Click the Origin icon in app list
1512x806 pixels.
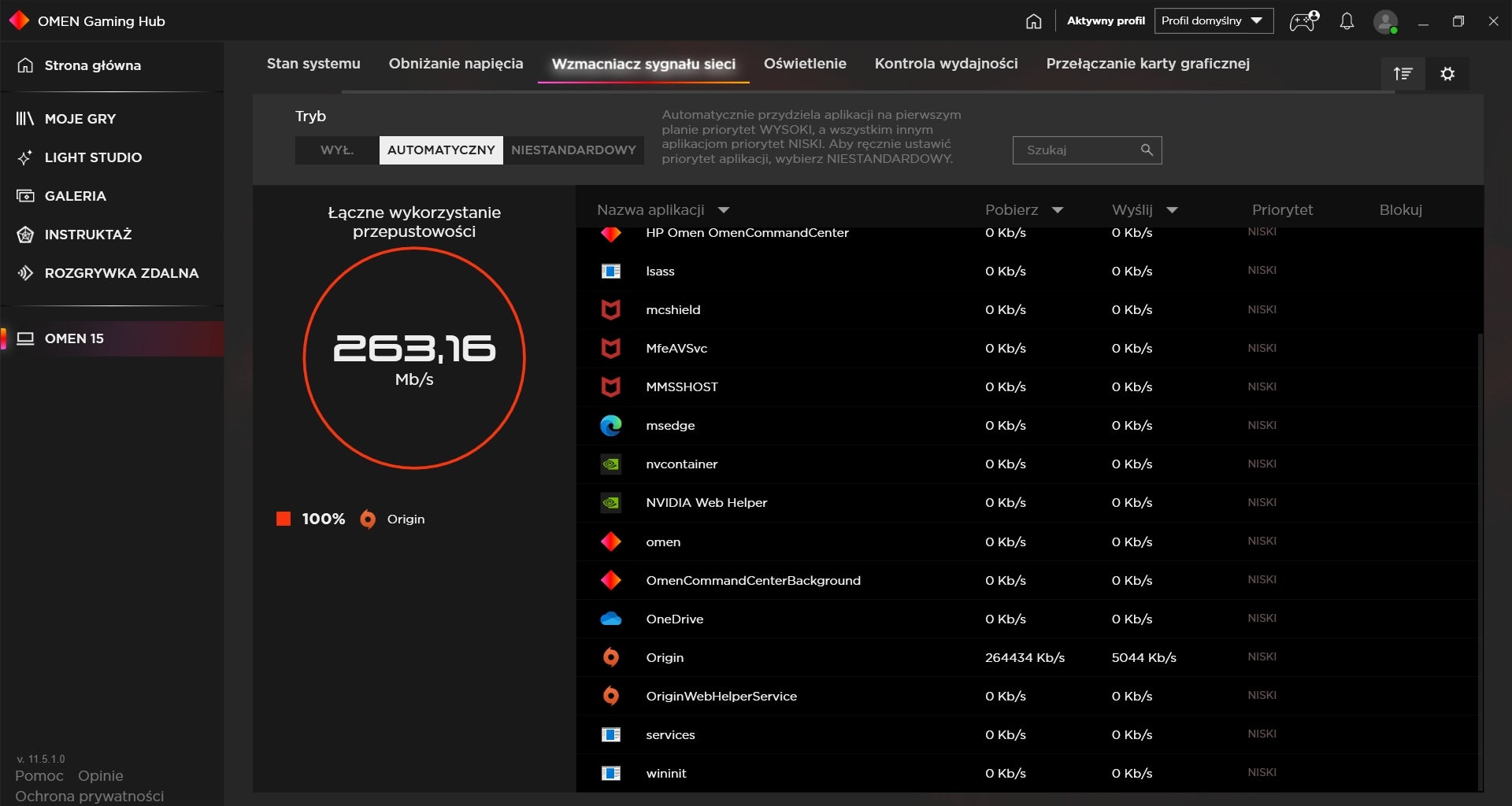point(611,657)
